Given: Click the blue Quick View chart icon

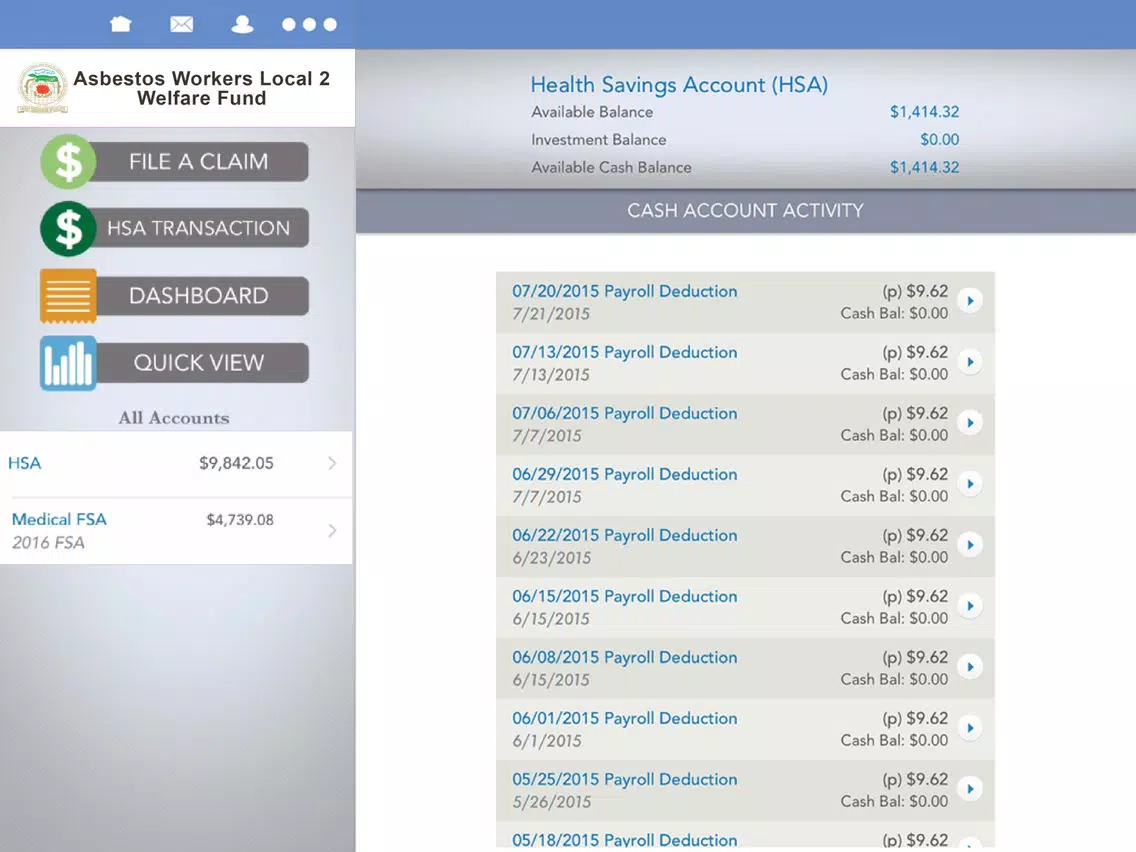Looking at the screenshot, I should coord(68,363).
